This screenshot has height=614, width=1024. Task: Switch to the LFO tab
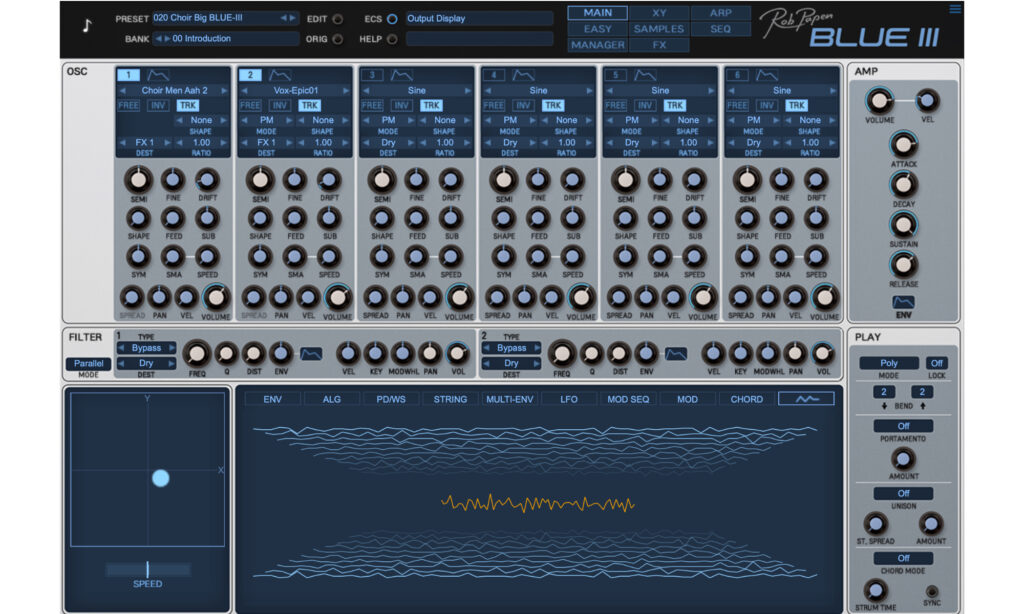pyautogui.click(x=569, y=398)
